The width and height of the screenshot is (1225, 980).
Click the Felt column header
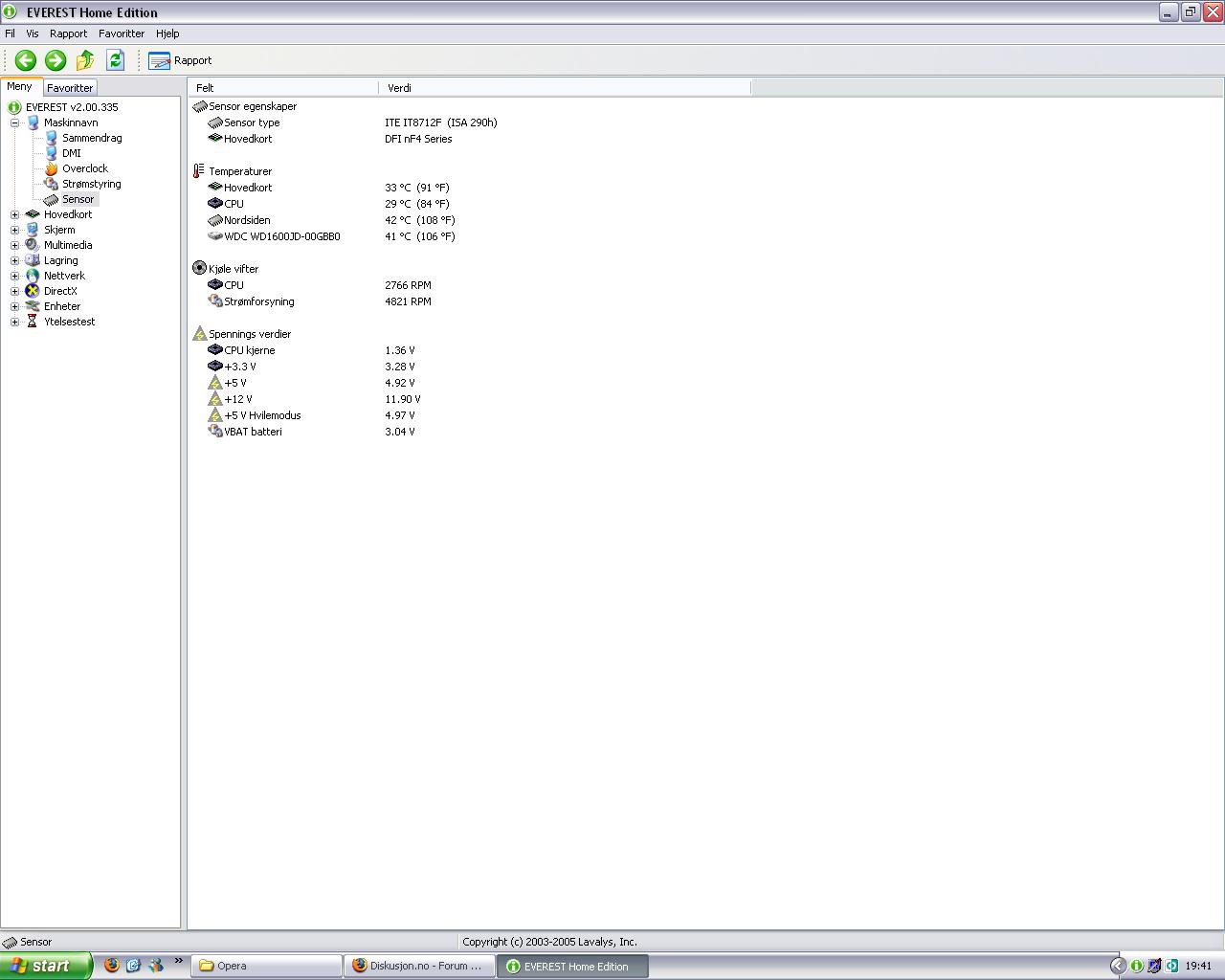click(283, 87)
